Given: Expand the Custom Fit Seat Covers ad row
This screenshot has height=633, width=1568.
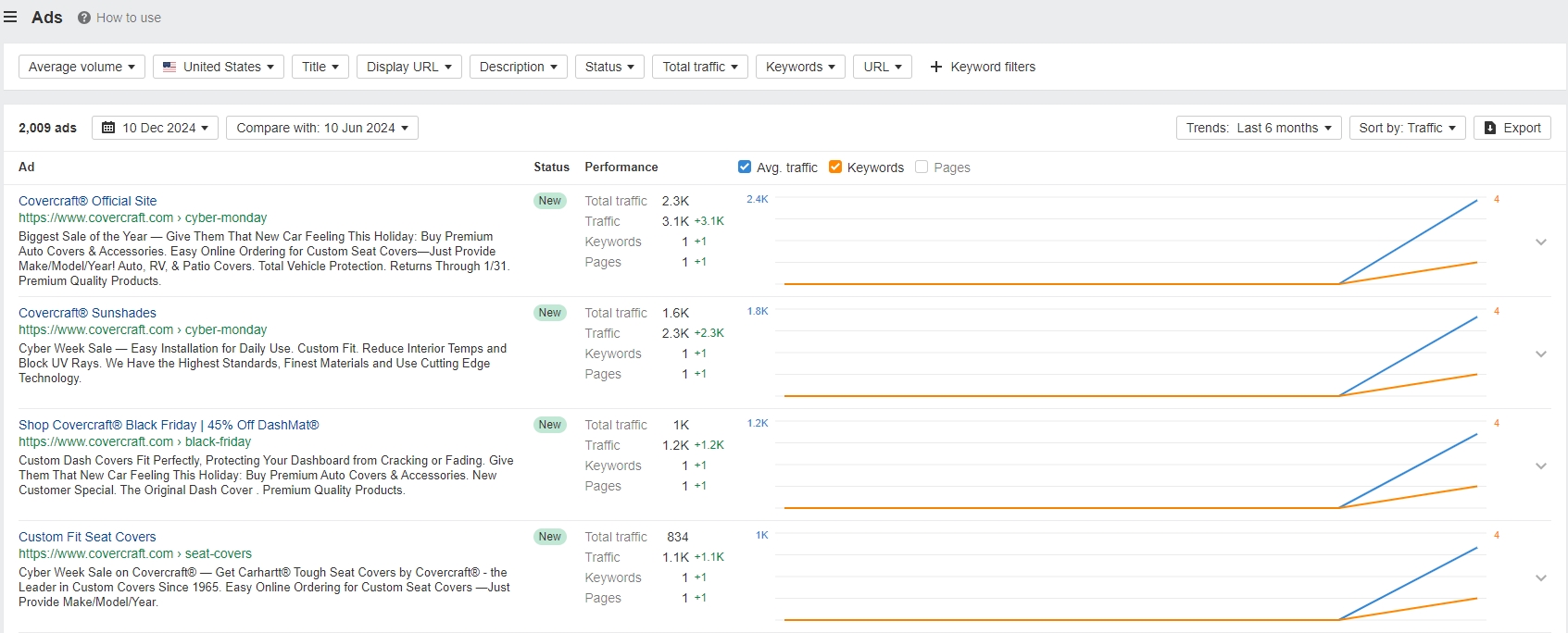Looking at the screenshot, I should (x=1541, y=578).
